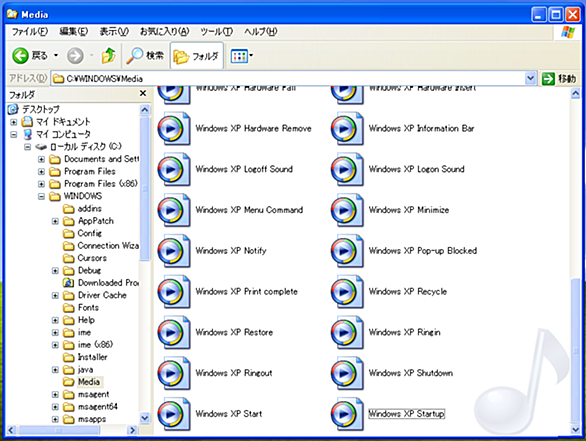Collapse ローカル ディスク (C:) node
Screen dimensions: 586x441
click(x=28, y=147)
